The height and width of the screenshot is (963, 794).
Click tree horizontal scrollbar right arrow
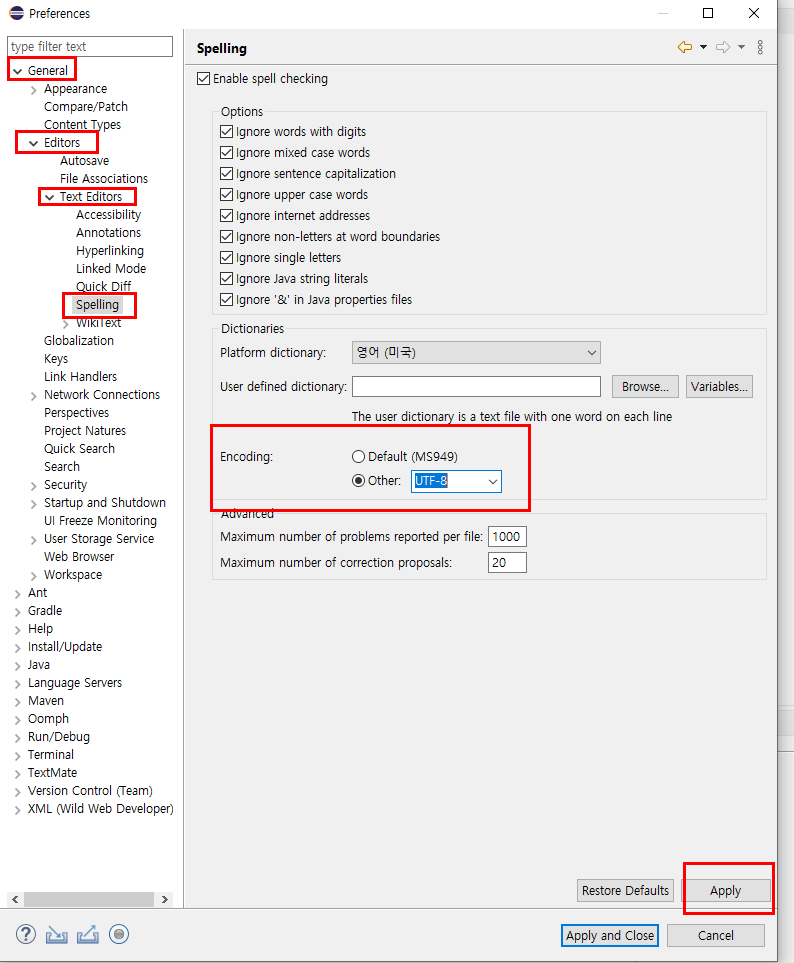pos(165,899)
